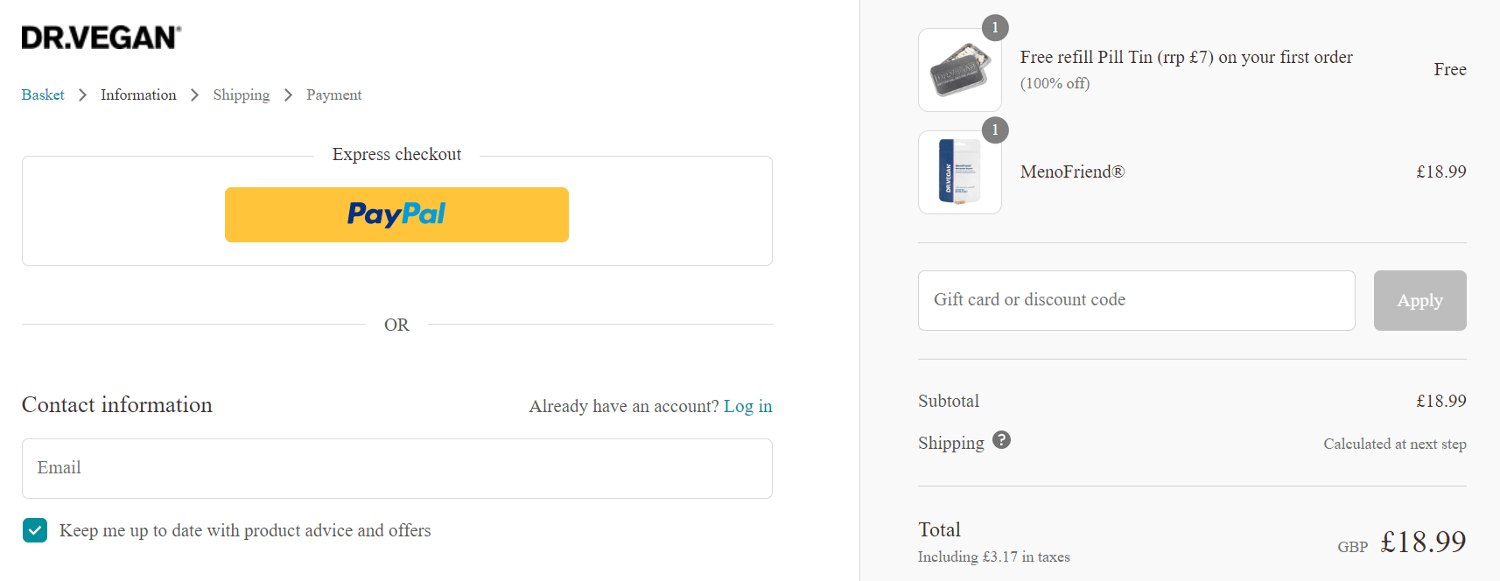Go back to Basket breadcrumb
The height and width of the screenshot is (581, 1500).
pyautogui.click(x=43, y=95)
